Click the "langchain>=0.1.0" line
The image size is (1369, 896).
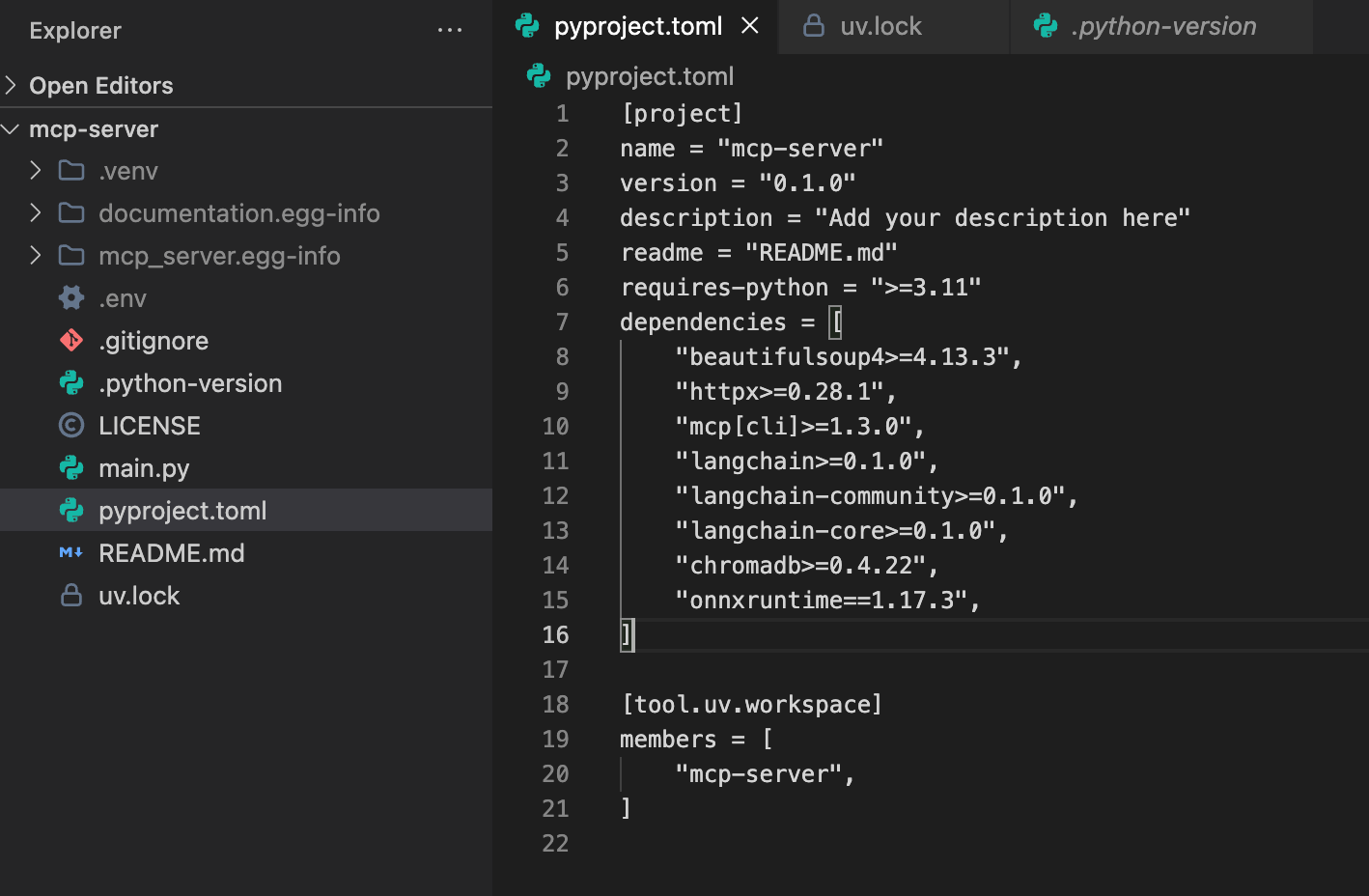pyautogui.click(x=806, y=461)
